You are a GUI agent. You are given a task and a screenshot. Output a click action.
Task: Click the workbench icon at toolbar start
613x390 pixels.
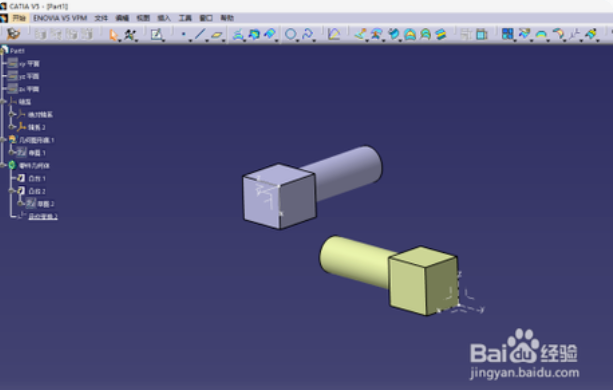13,34
